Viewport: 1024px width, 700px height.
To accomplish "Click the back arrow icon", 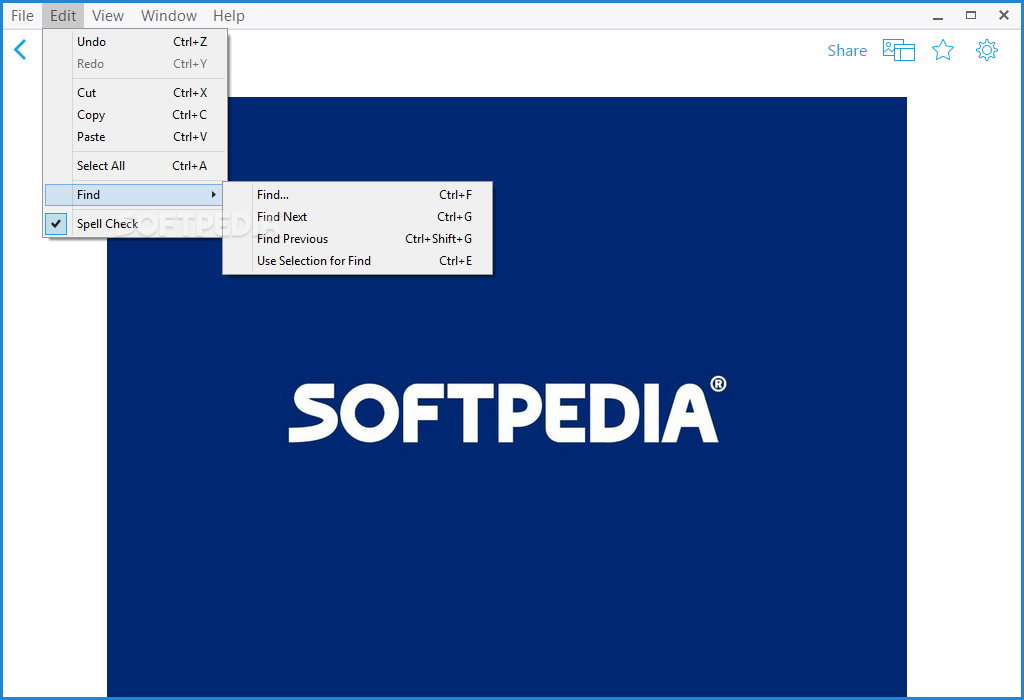I will click(x=20, y=50).
